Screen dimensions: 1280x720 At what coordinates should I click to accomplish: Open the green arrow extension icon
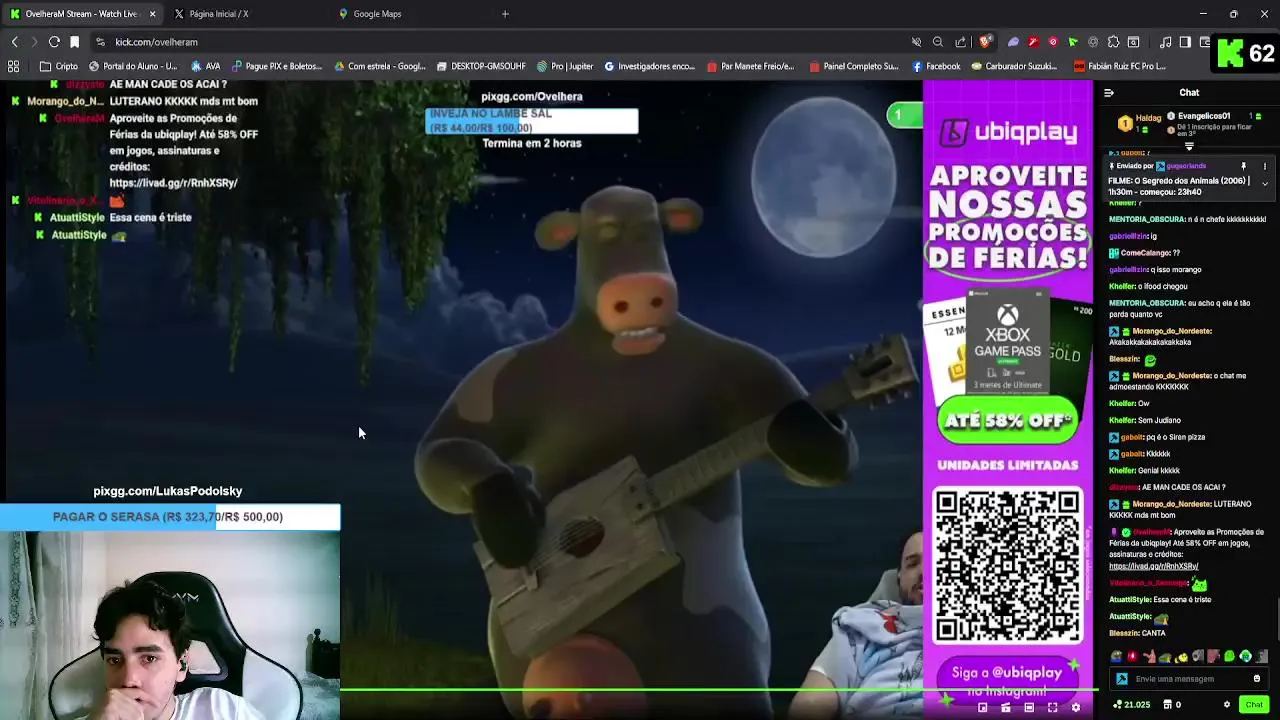[1073, 42]
